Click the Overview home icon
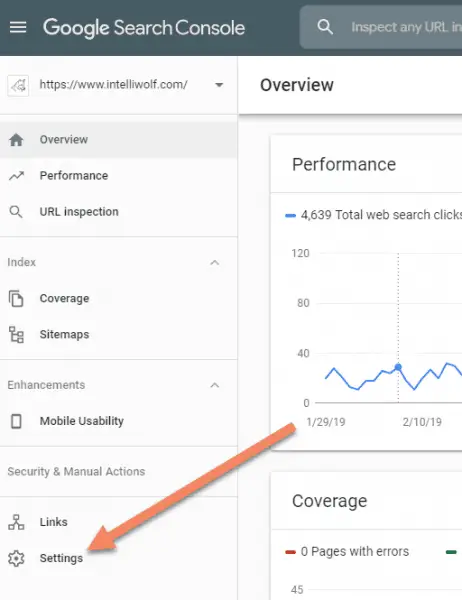 pos(16,140)
